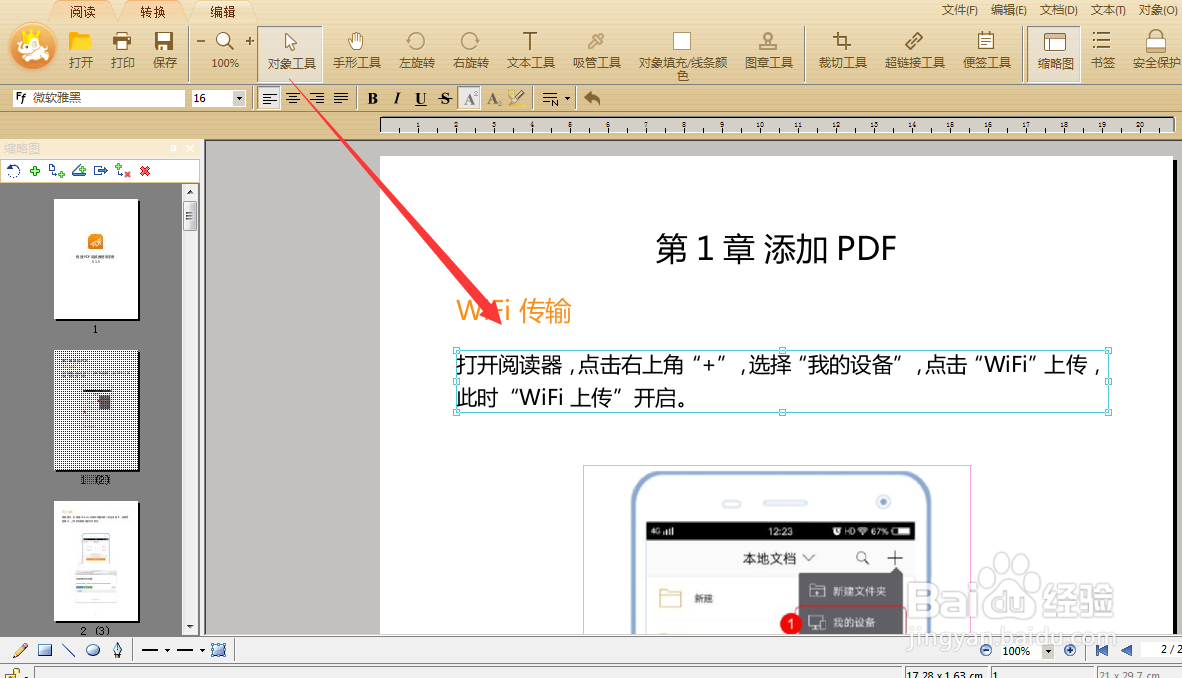
Task: Select the 裁切工具 (Crop tool)
Action: pos(842,51)
